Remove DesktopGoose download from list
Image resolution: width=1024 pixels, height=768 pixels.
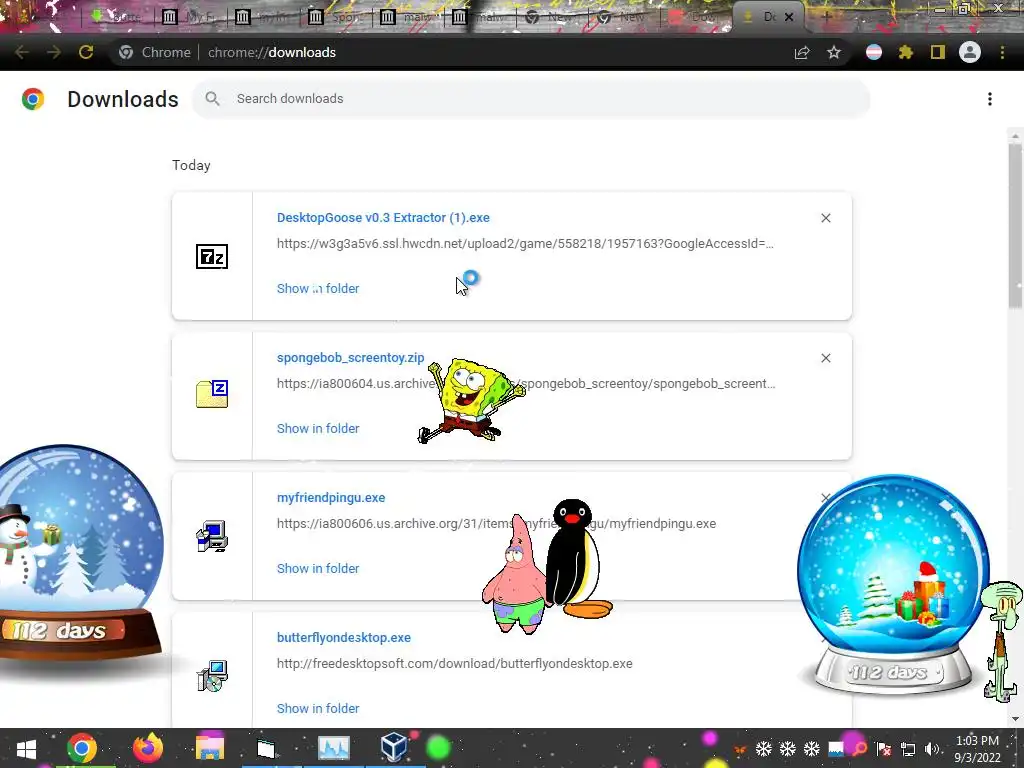[x=826, y=218]
